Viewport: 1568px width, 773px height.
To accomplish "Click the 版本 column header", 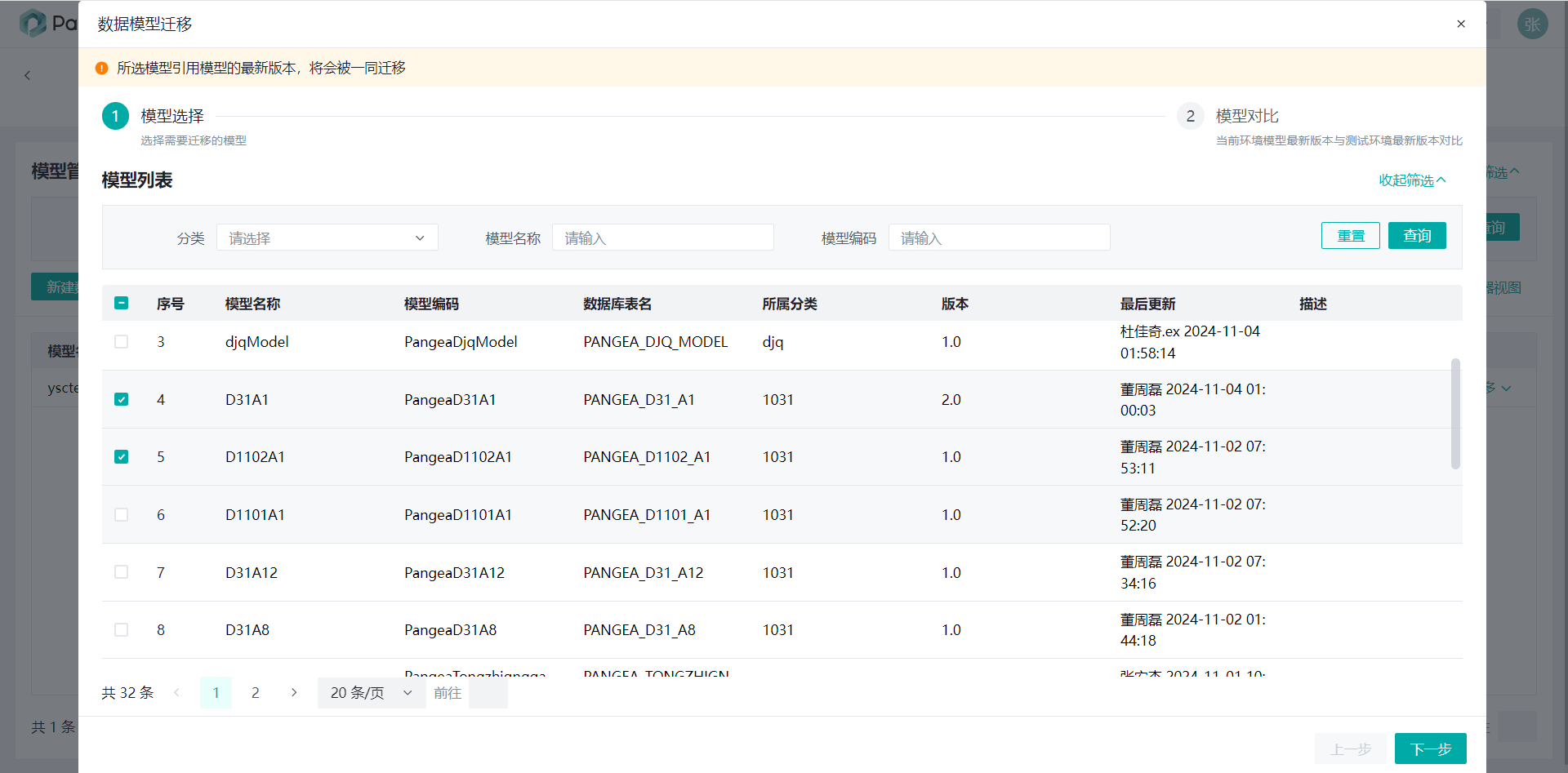I will tap(955, 304).
